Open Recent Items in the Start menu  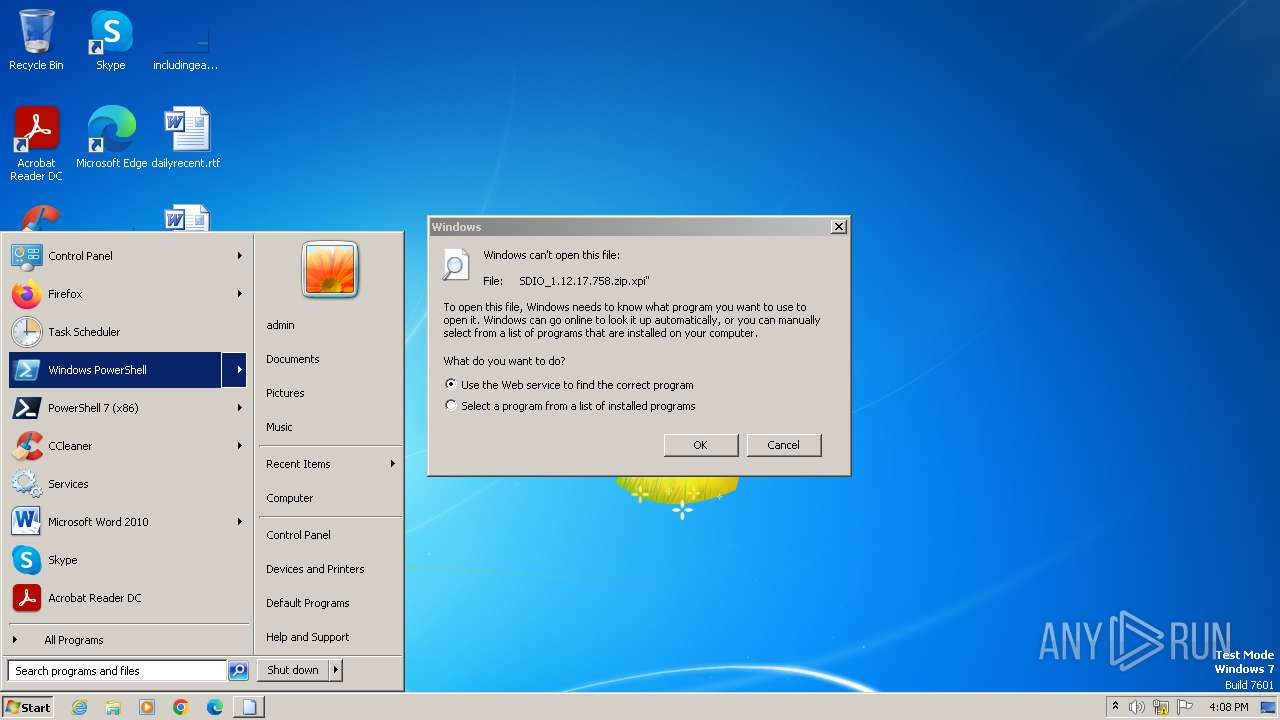point(330,464)
